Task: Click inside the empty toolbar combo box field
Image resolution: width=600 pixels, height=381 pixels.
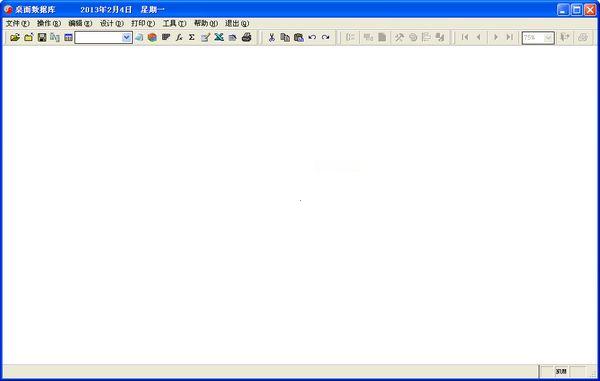Action: 98,37
